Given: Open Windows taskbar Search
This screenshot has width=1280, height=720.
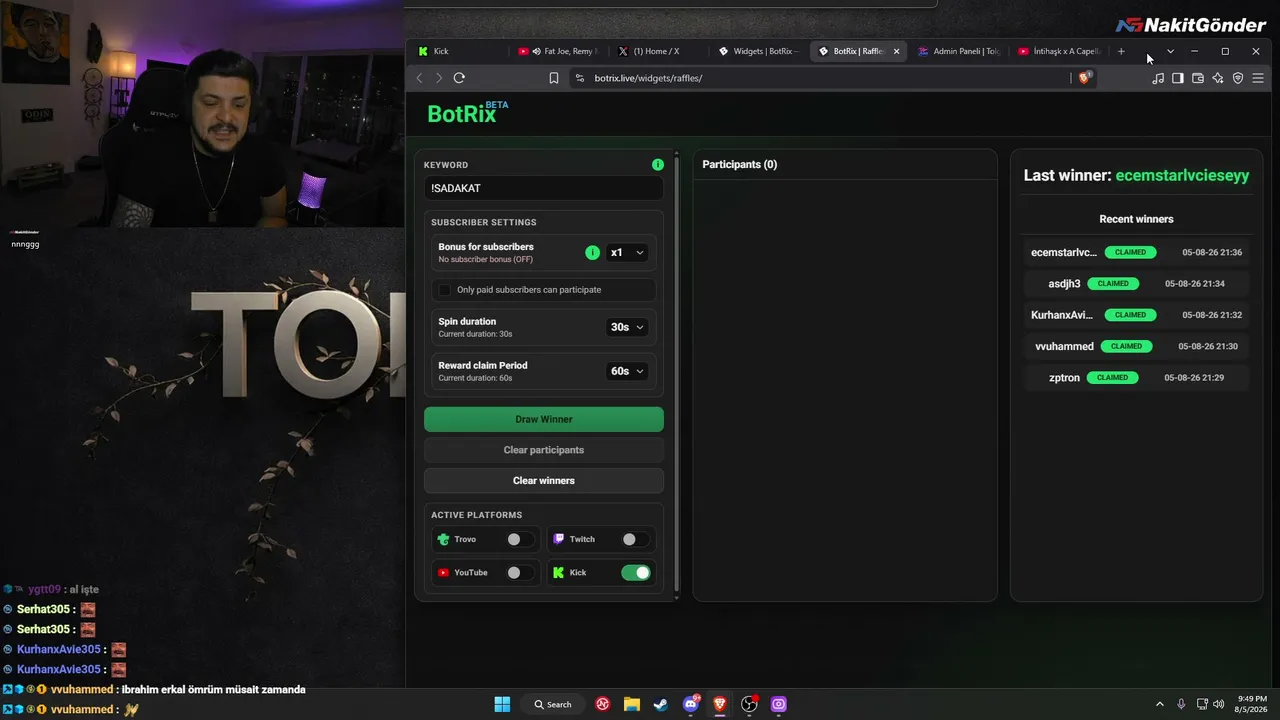Looking at the screenshot, I should point(553,704).
